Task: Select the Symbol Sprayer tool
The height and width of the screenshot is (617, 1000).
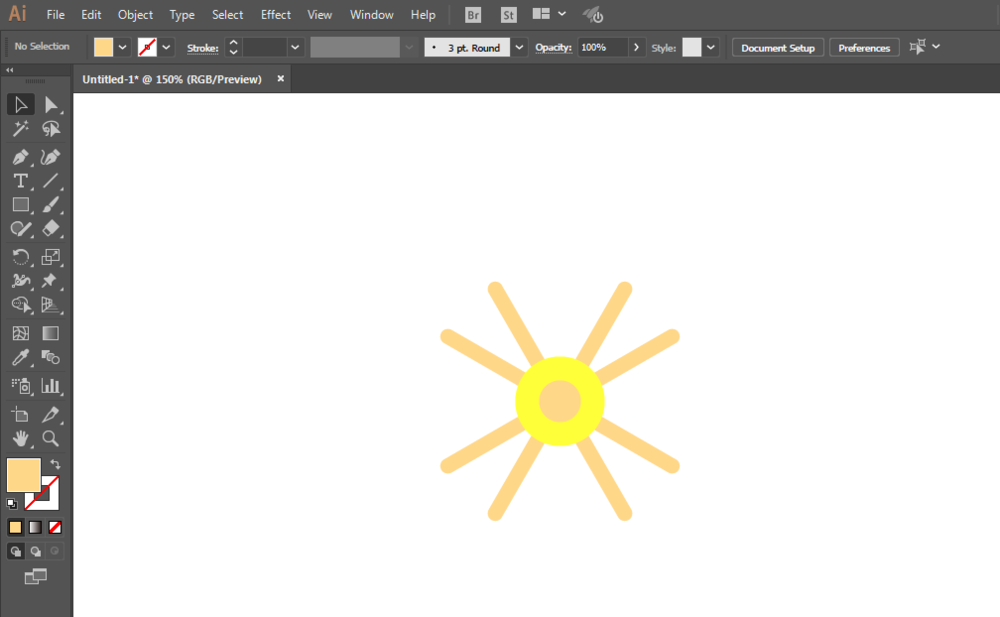Action: coord(20,385)
